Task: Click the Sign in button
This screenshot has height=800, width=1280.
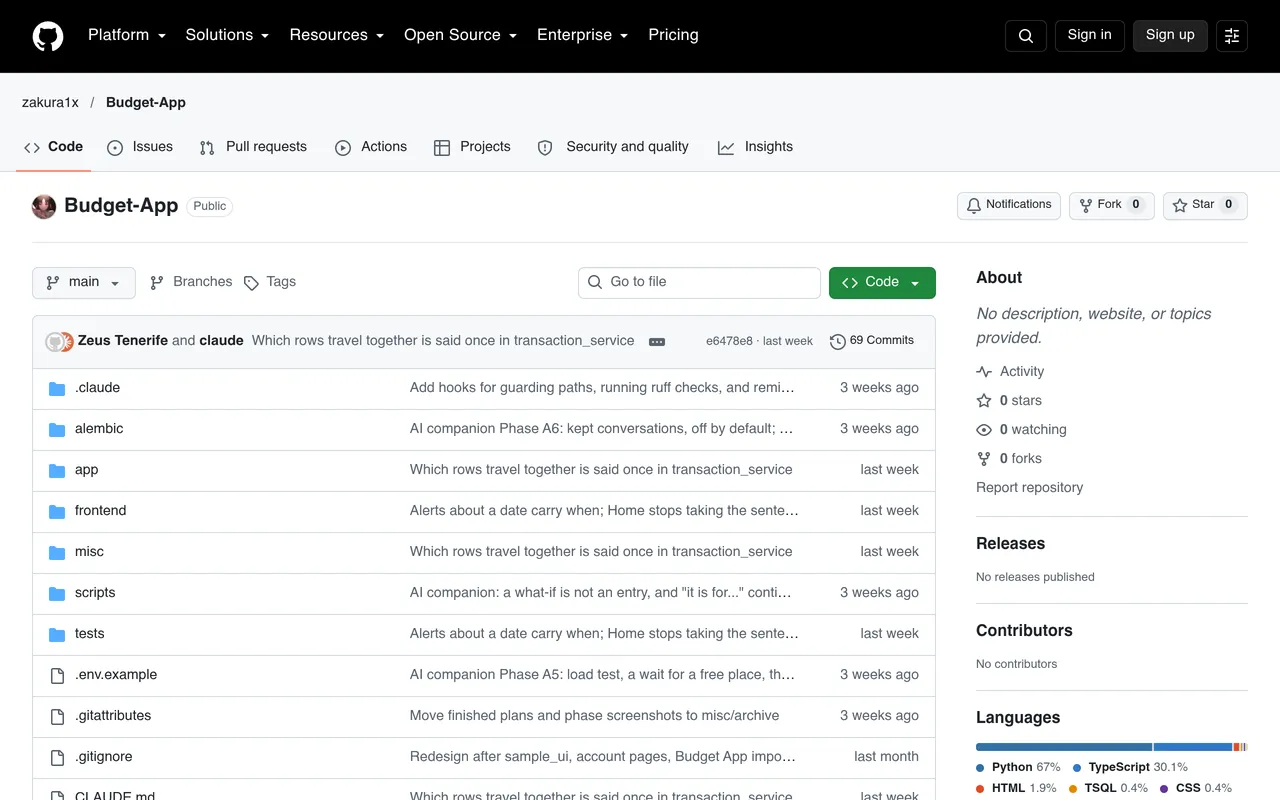Action: [x=1089, y=35]
